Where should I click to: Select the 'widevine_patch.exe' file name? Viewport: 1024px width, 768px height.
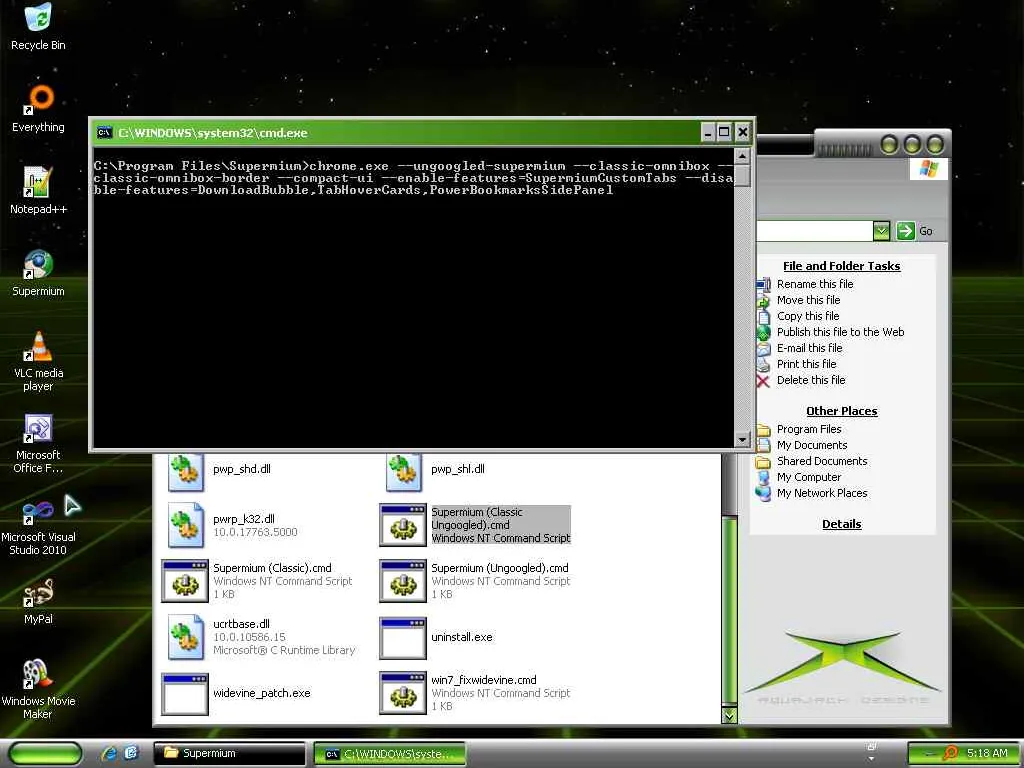261,693
